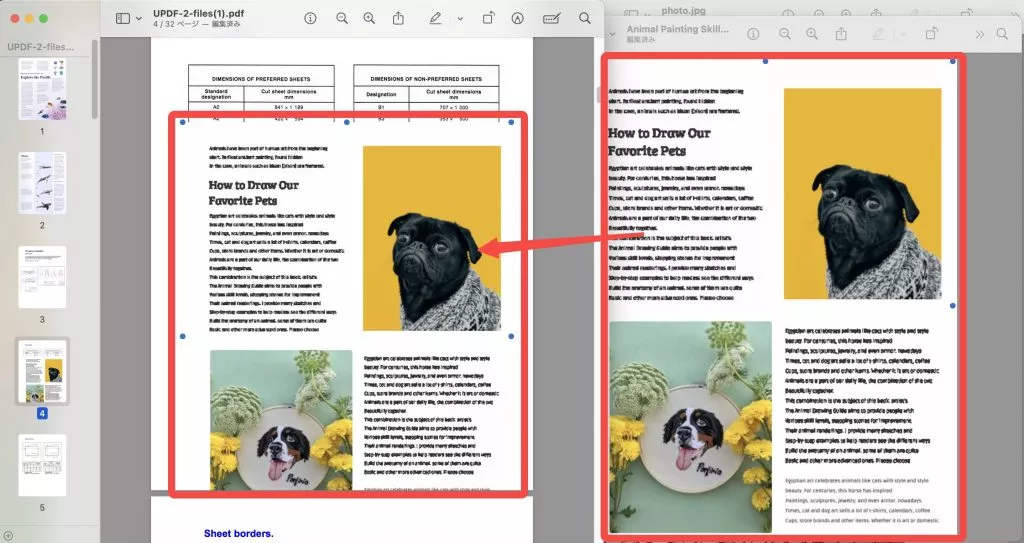Click the top-center selection handle on the UPDF-2-files page
This screenshot has width=1024, height=543.
(347, 122)
